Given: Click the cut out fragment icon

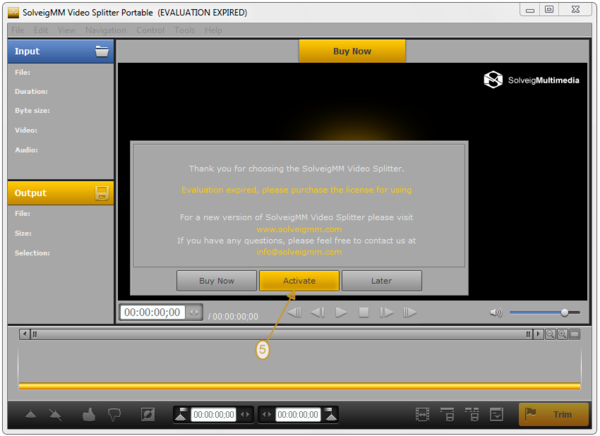Looking at the screenshot, I should 114,415.
